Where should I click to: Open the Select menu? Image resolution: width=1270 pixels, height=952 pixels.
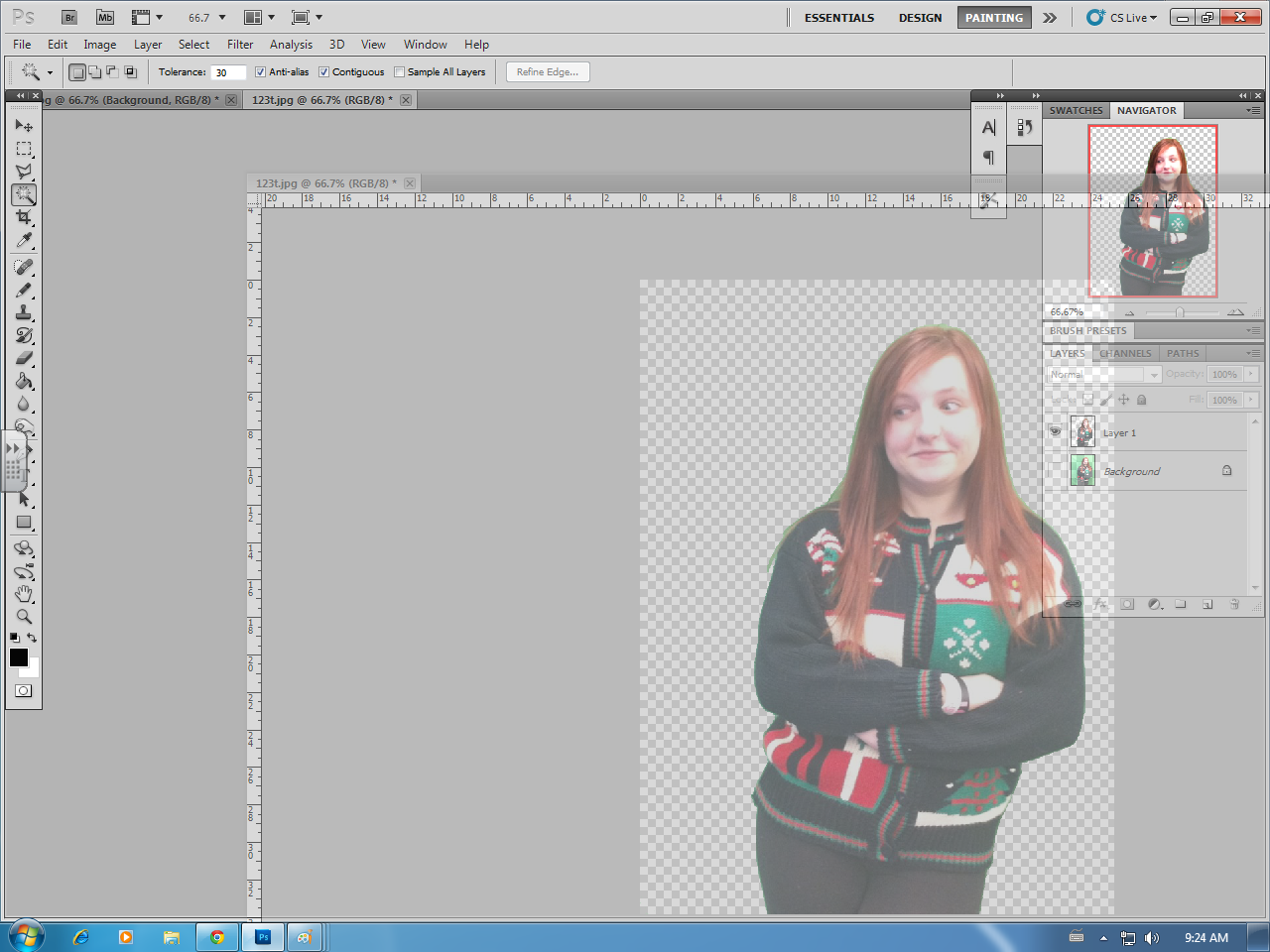tap(193, 45)
